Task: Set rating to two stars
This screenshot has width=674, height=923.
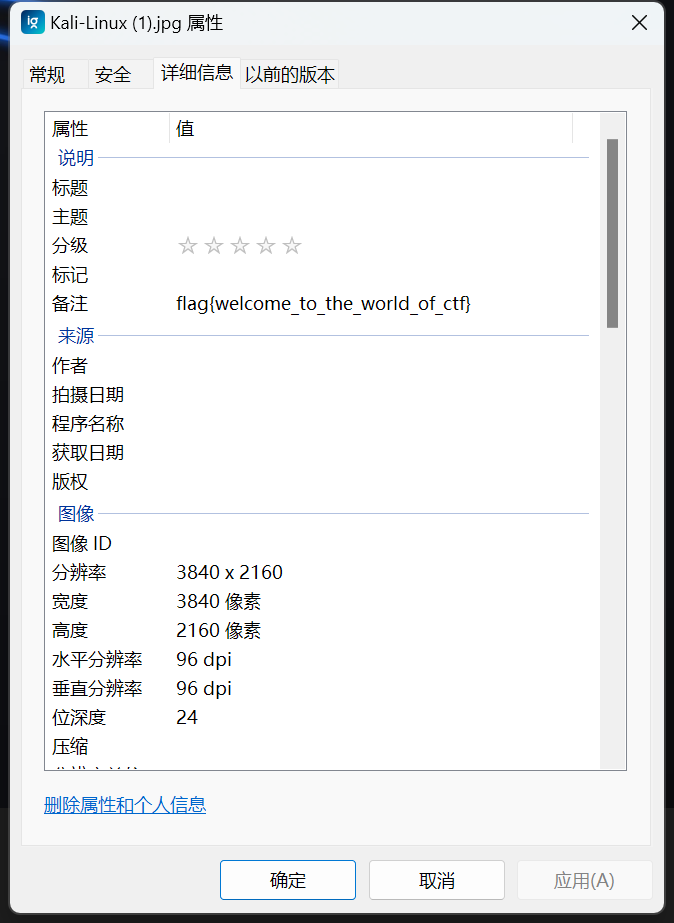Action: [214, 246]
